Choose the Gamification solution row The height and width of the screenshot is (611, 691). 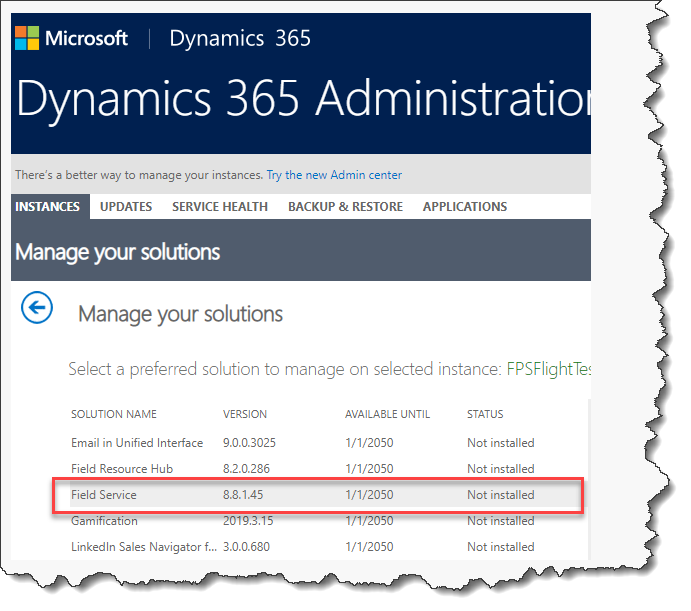click(104, 521)
